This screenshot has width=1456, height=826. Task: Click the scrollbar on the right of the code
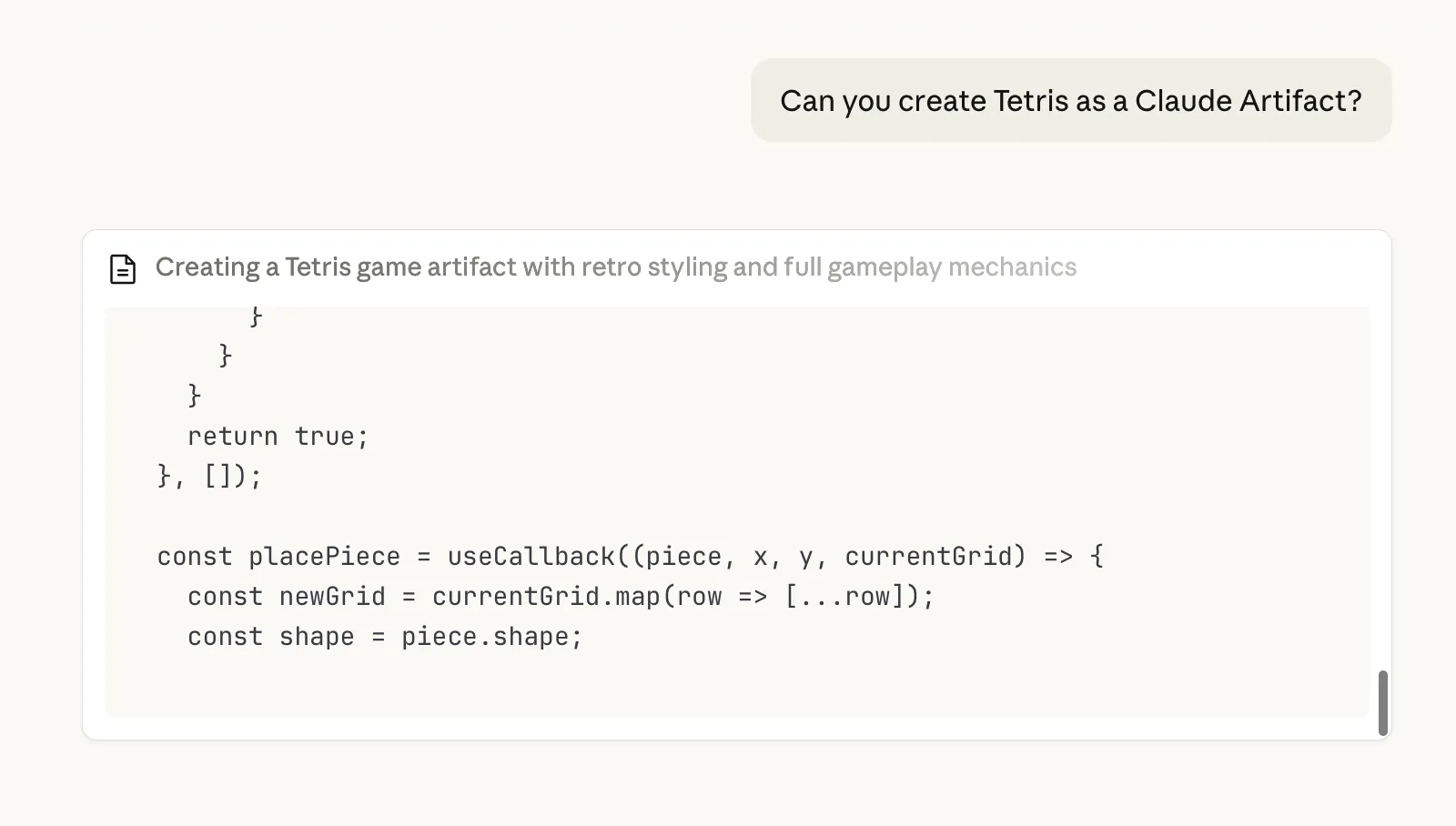[1381, 700]
